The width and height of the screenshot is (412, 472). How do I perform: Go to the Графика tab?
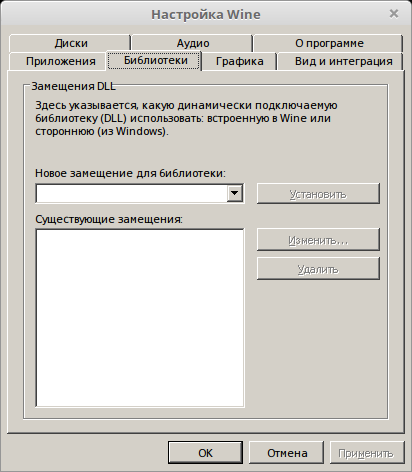coord(239,61)
